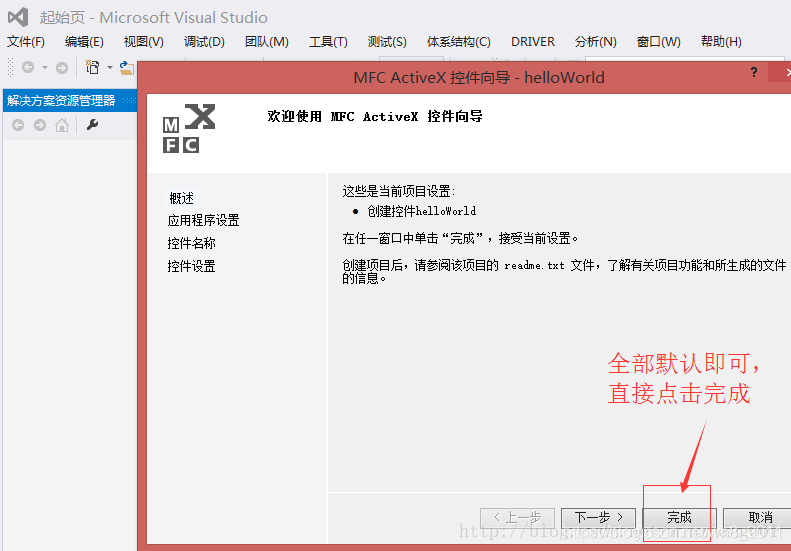Open the 团队(M) menu
This screenshot has height=551, width=791.
267,42
